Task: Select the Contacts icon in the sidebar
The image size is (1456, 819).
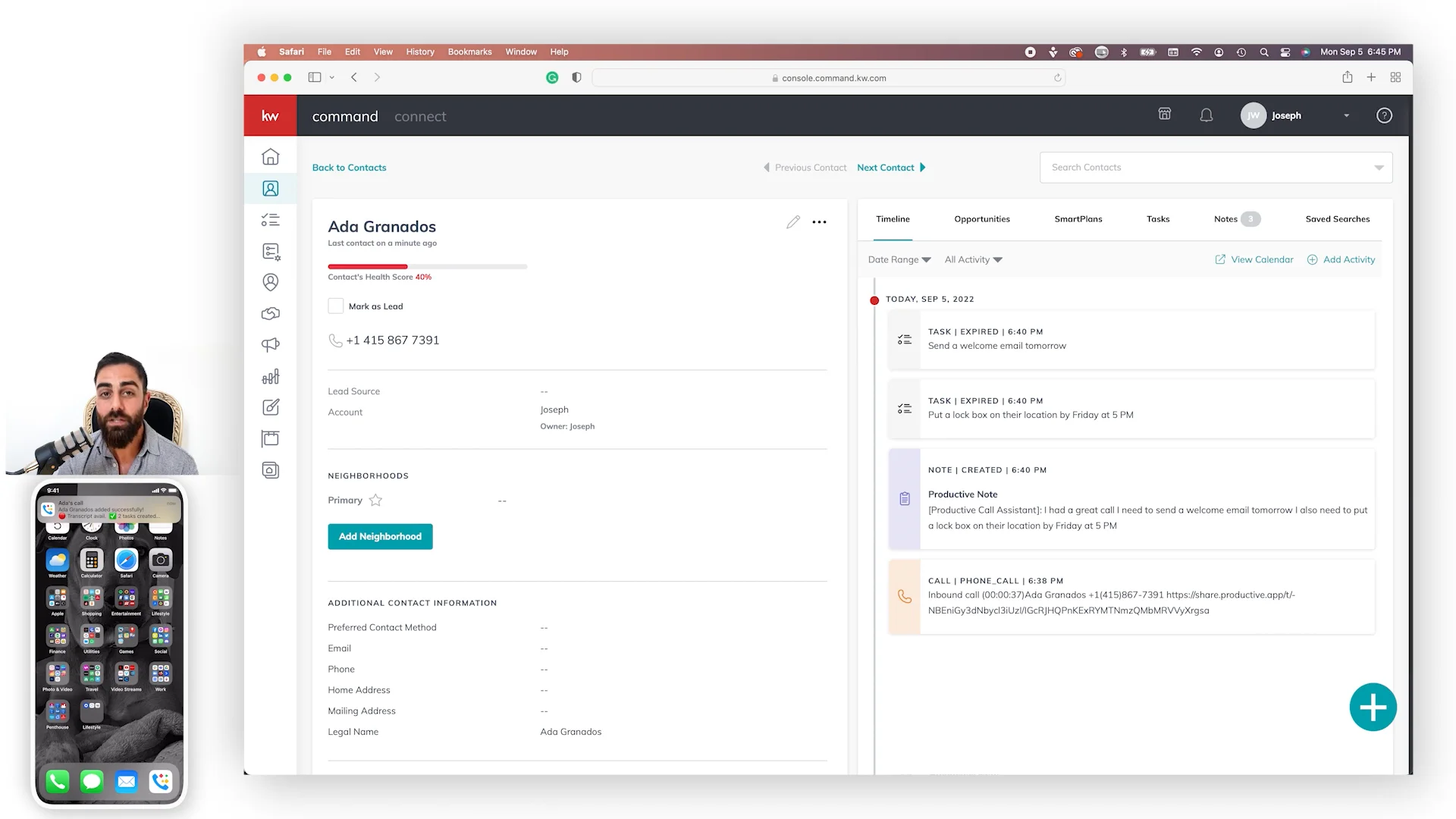Action: click(x=271, y=188)
